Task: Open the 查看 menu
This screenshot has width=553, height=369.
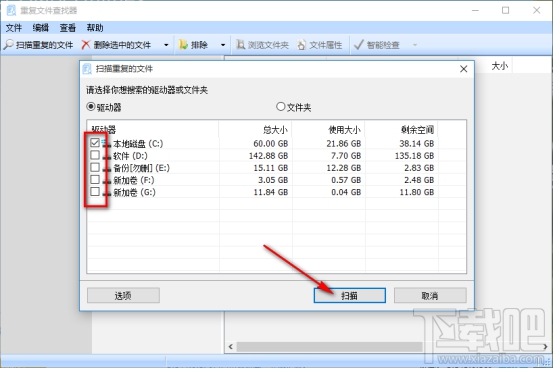Action: tap(68, 28)
